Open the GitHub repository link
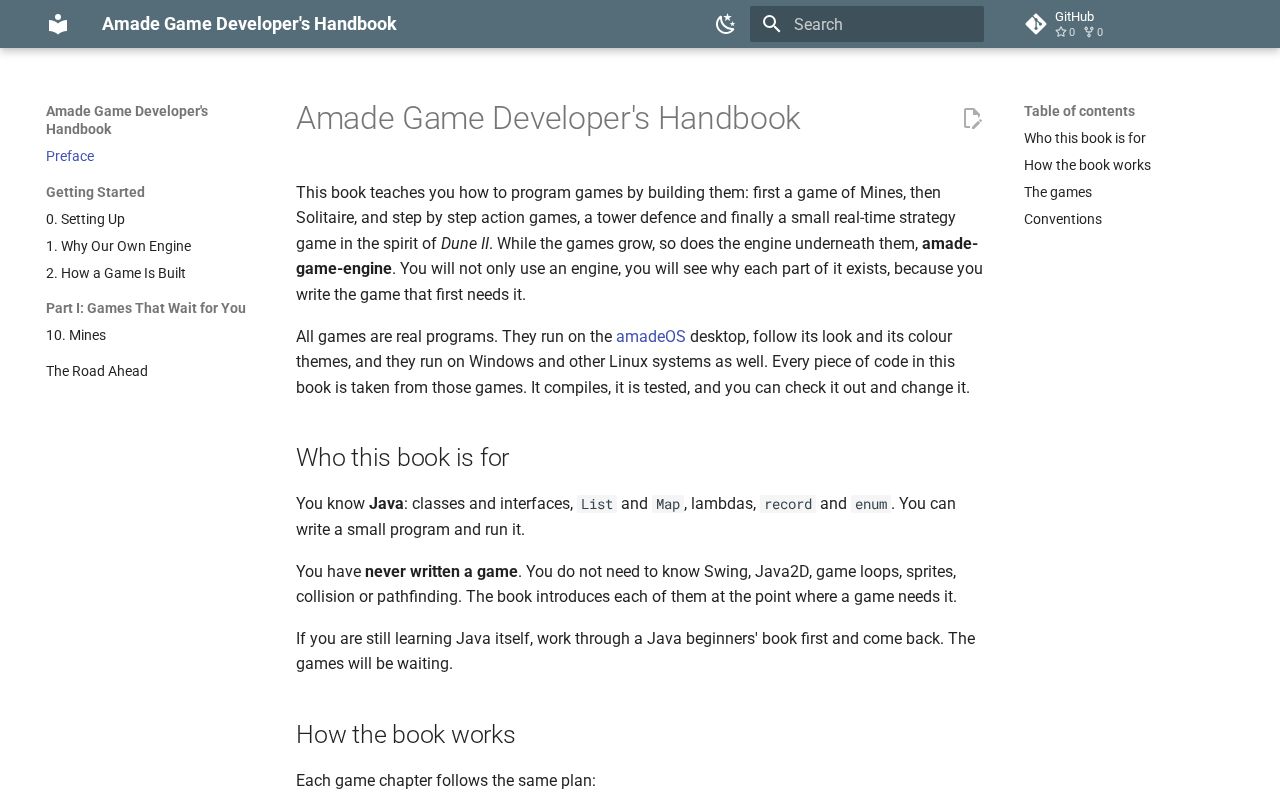The height and width of the screenshot is (800, 1280). click(1128, 24)
